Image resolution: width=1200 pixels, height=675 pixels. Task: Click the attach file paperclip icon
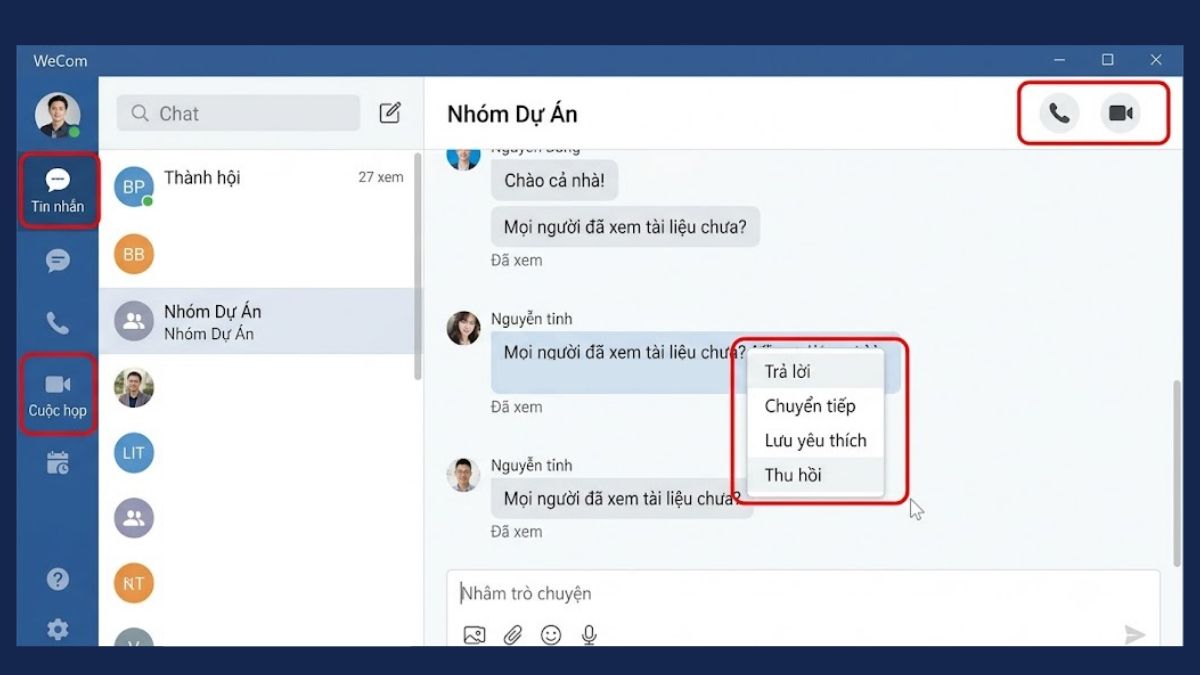513,635
